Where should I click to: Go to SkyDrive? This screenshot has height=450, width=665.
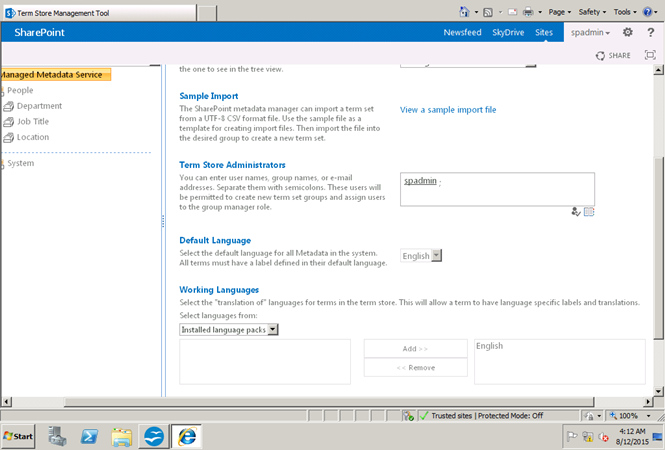click(508, 32)
